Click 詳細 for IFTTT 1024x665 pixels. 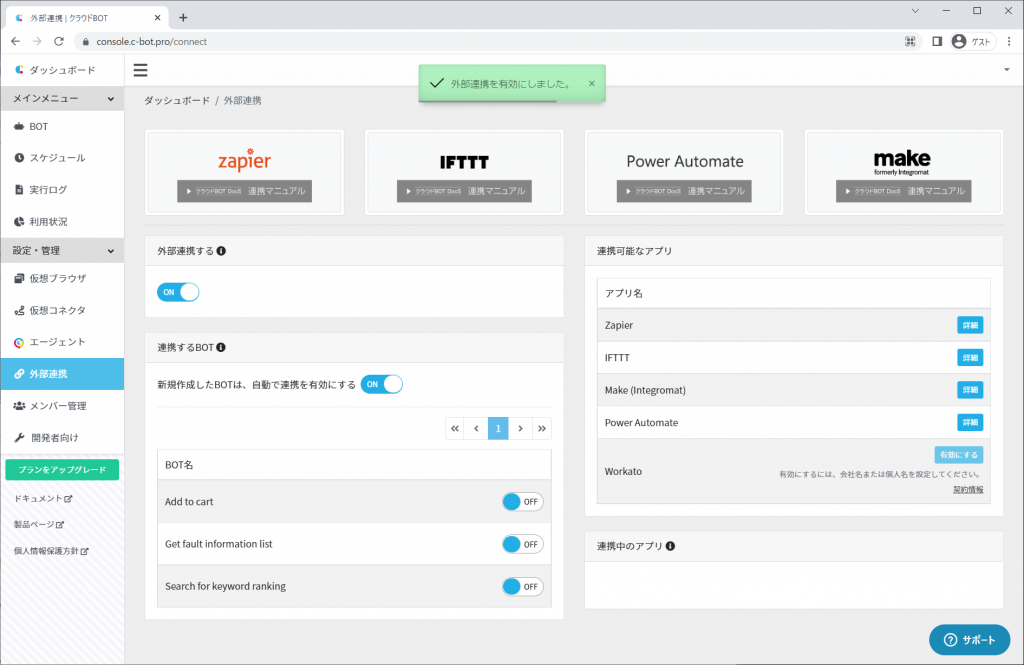tap(970, 358)
